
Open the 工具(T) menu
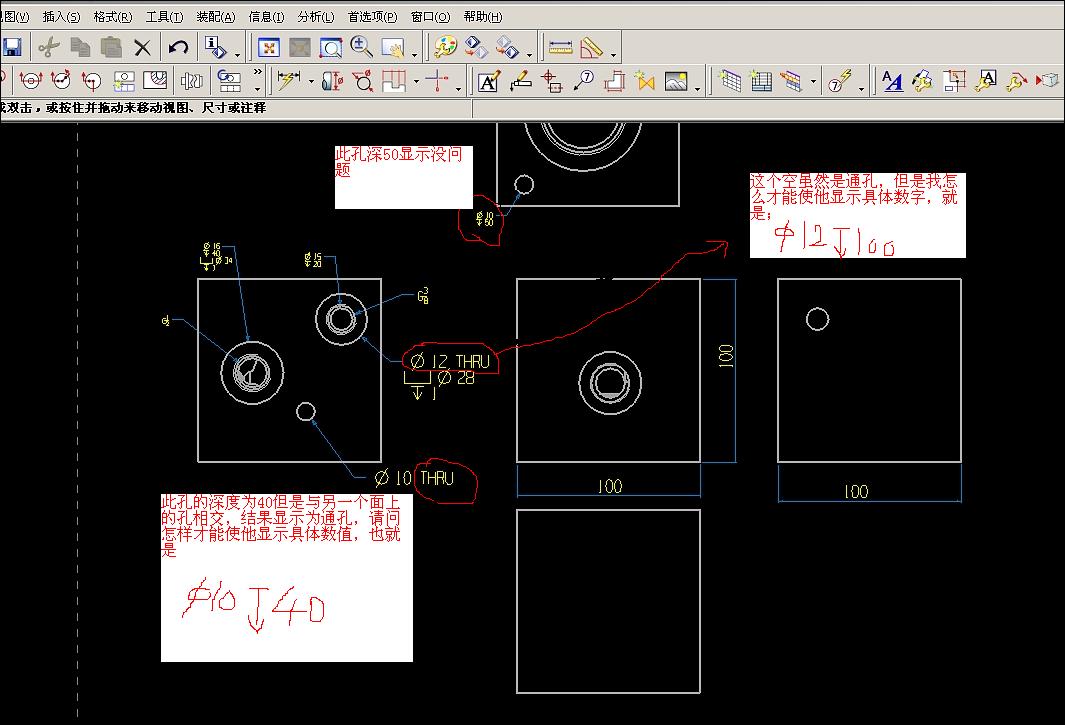point(164,16)
